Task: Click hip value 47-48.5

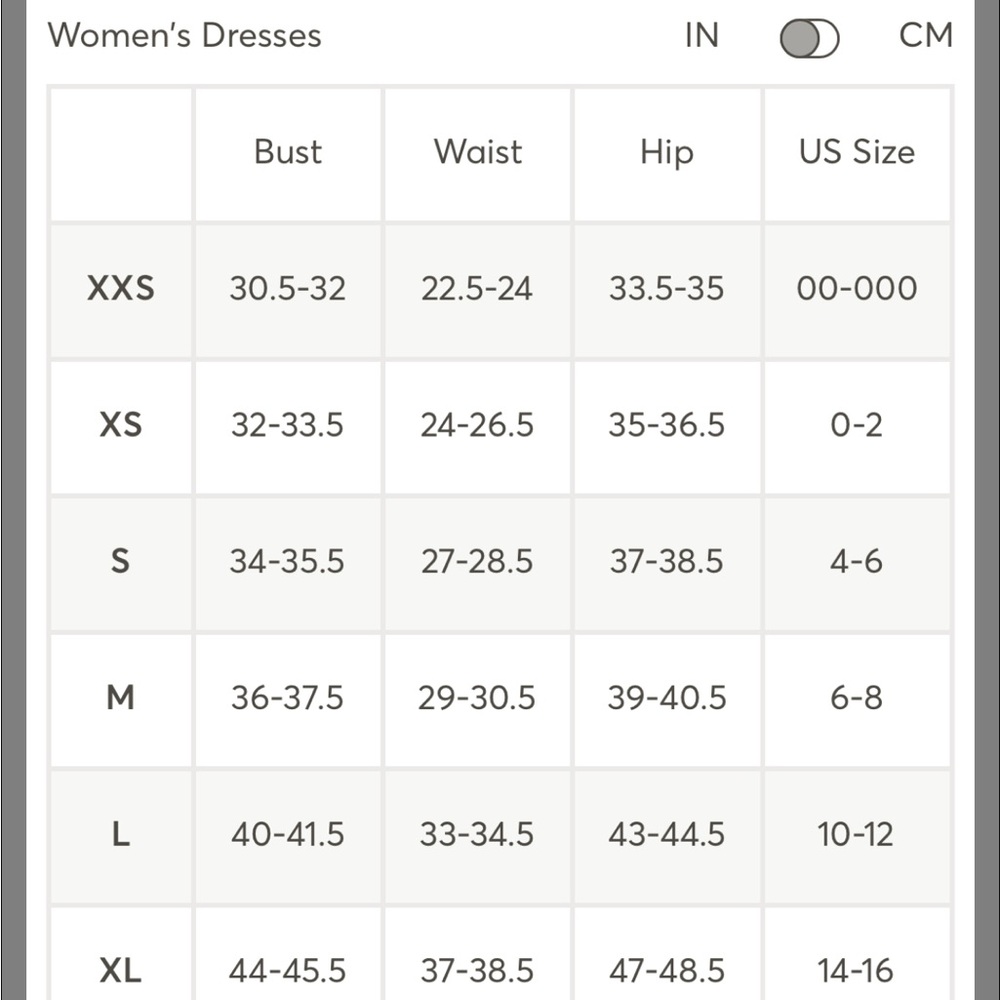Action: coord(666,971)
